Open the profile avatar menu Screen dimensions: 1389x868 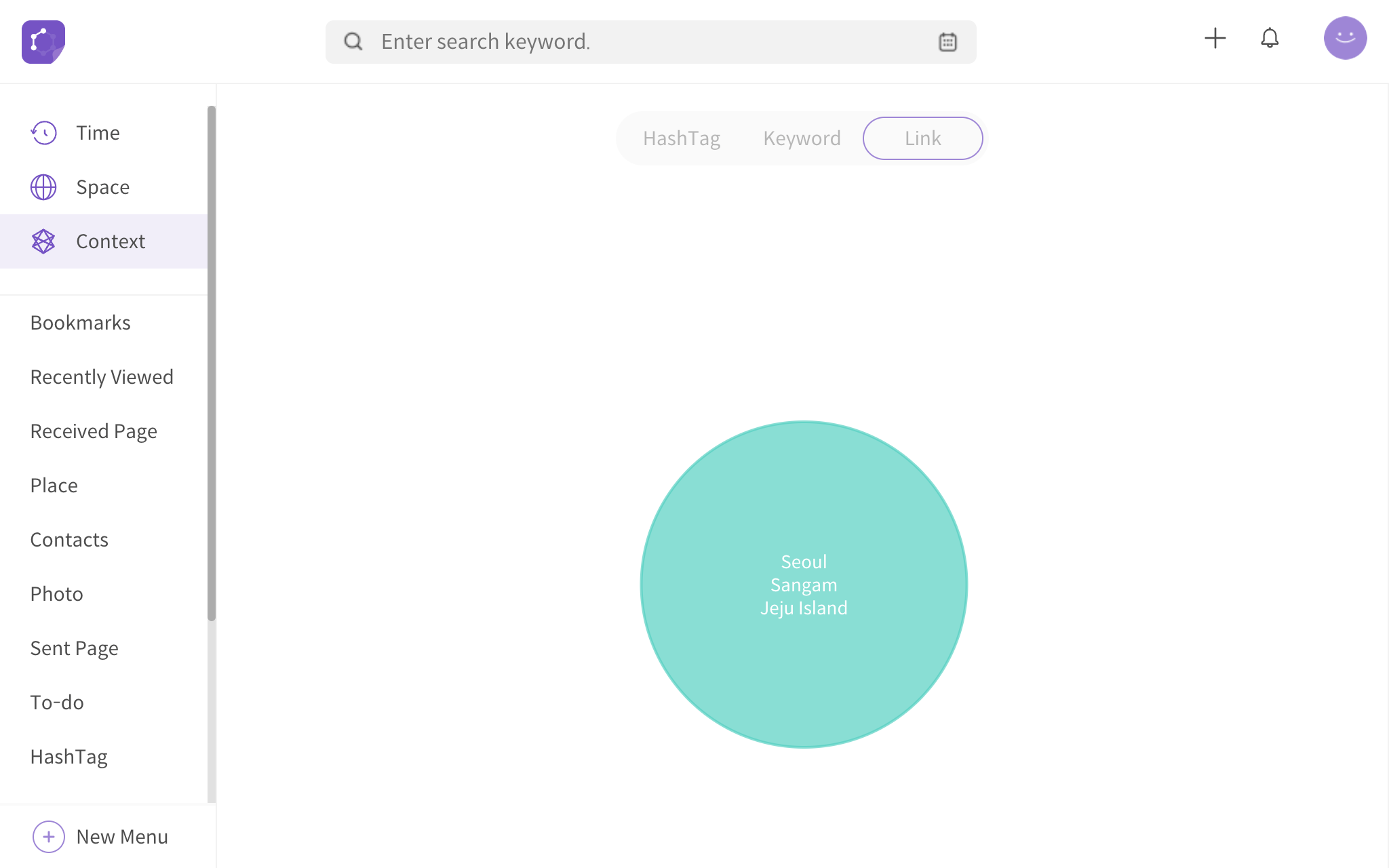[x=1345, y=39]
